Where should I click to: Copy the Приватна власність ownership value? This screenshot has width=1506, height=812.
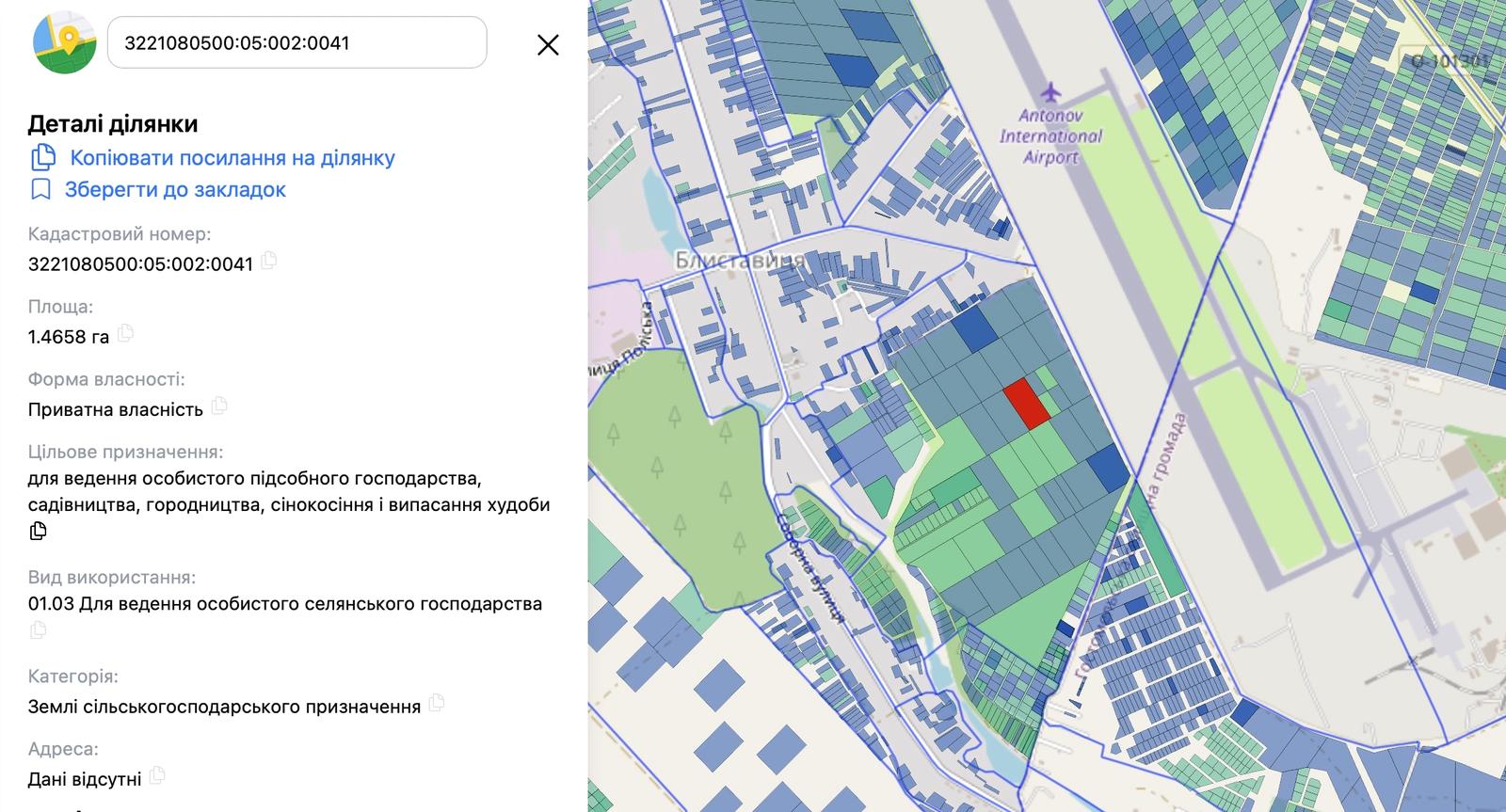click(219, 406)
